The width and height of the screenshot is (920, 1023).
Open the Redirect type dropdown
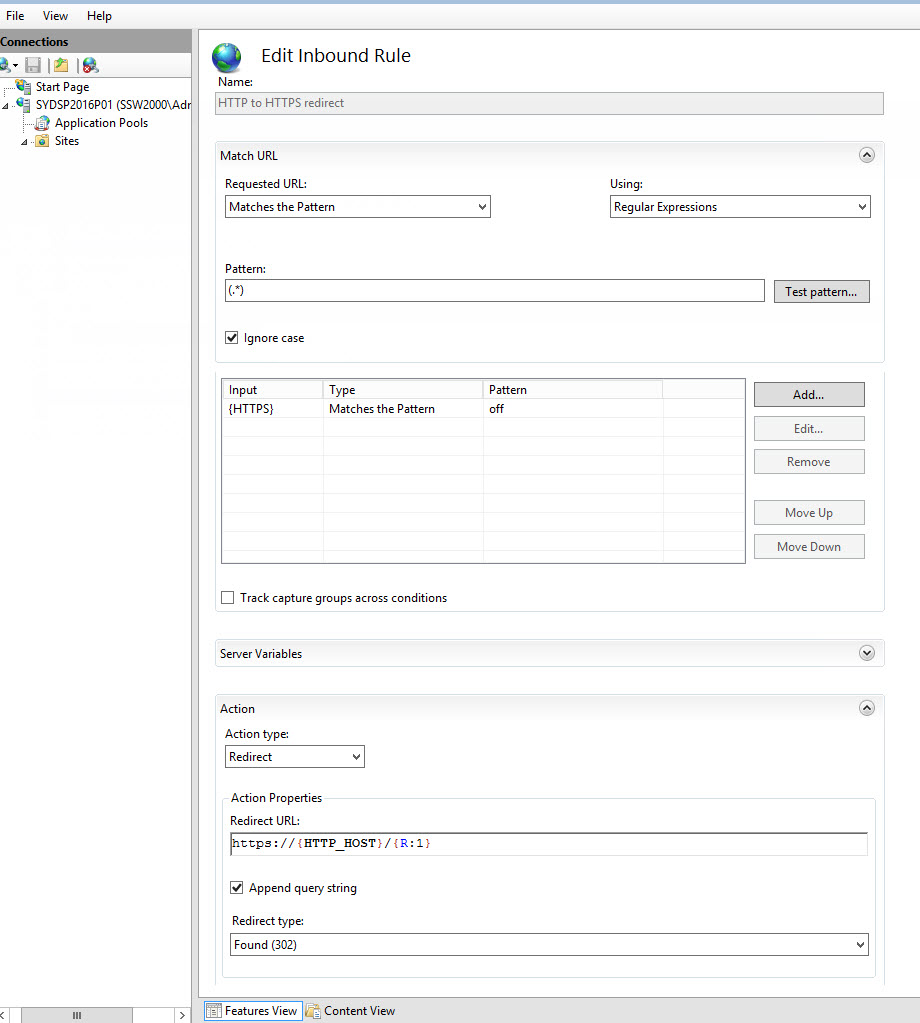548,945
